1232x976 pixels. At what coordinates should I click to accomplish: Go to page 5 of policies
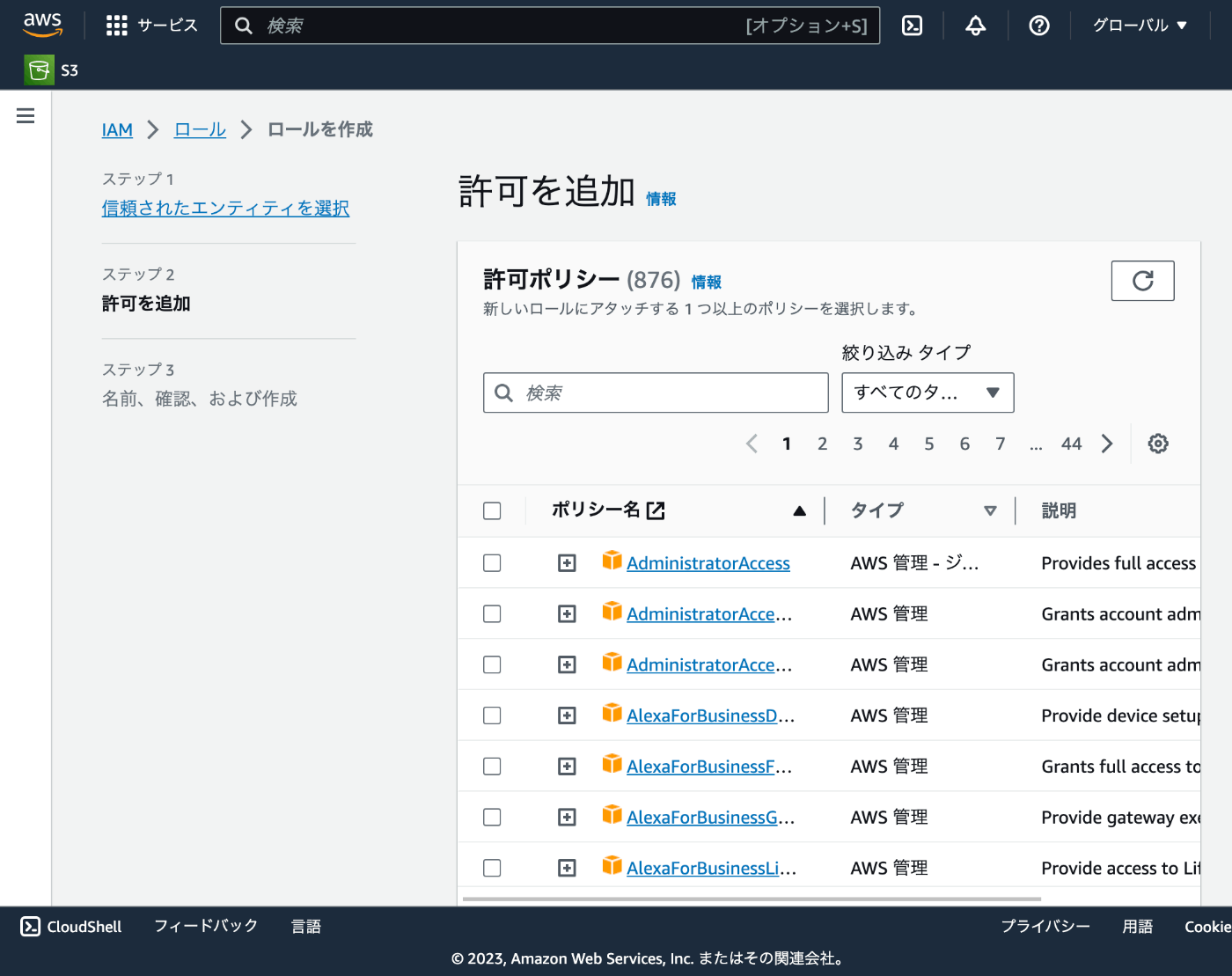(x=929, y=444)
